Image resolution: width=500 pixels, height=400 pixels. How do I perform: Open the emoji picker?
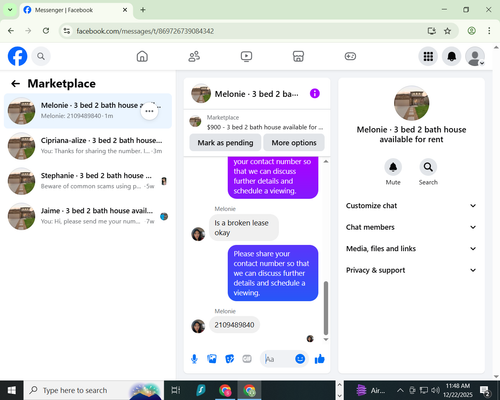point(300,359)
